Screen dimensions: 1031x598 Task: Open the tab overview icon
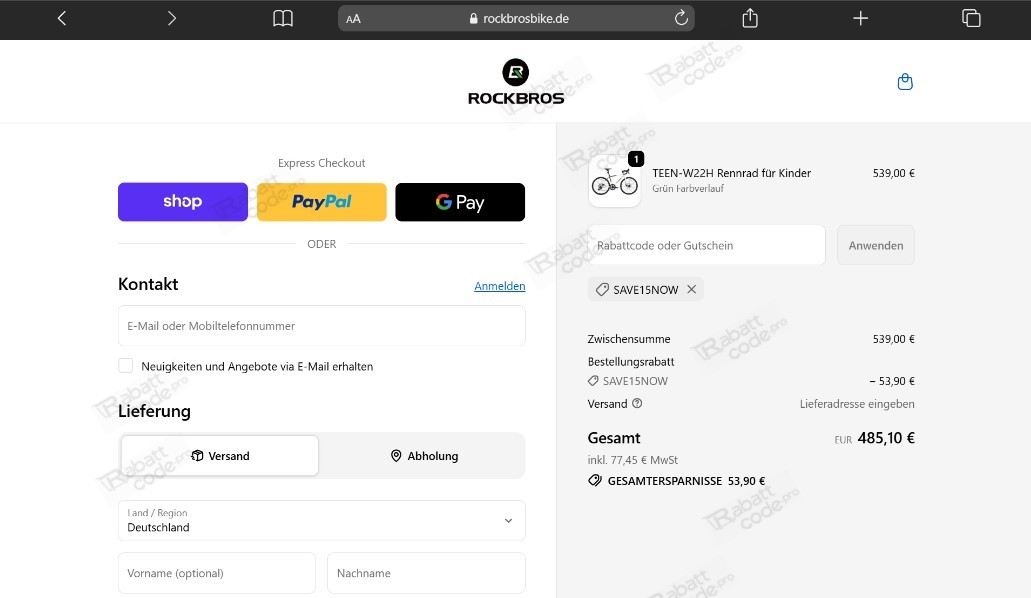(970, 18)
